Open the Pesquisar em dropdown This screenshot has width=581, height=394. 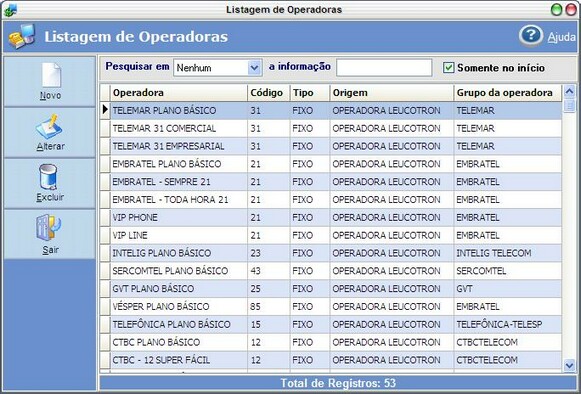[x=218, y=68]
